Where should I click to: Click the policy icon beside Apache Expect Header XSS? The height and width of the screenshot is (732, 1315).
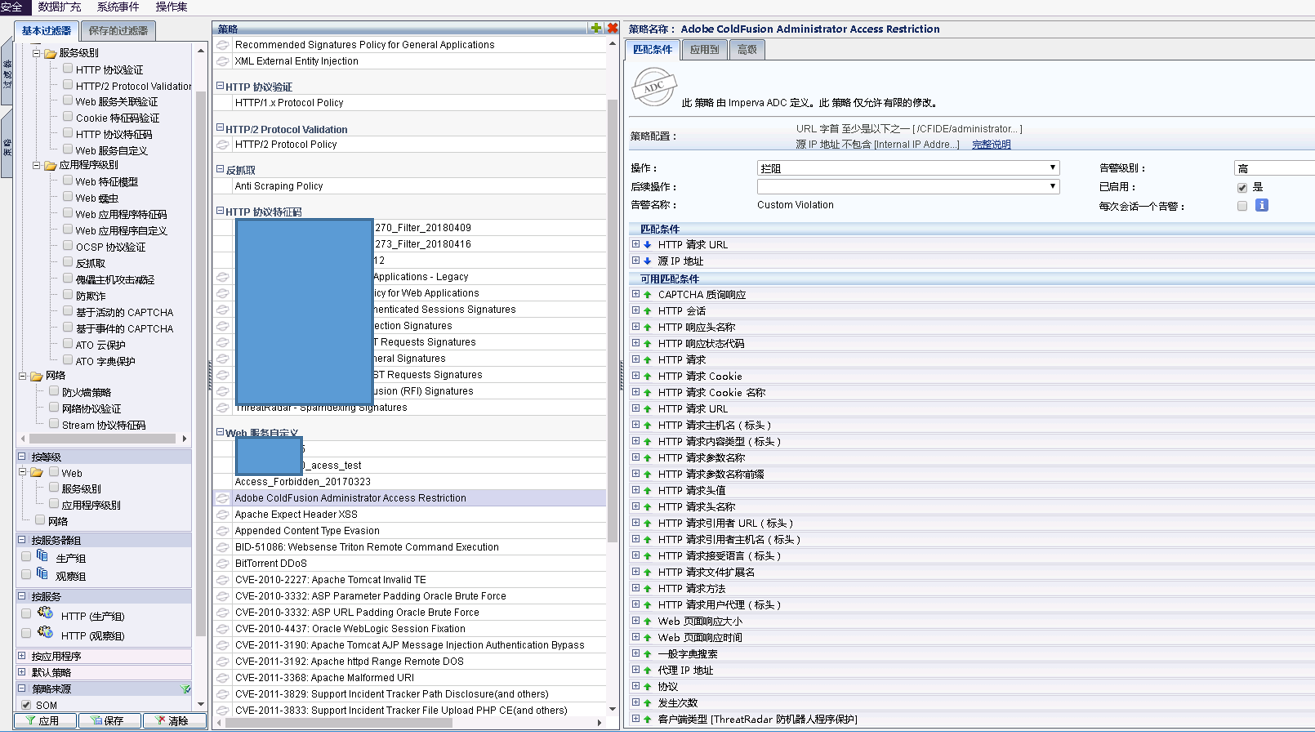click(223, 514)
